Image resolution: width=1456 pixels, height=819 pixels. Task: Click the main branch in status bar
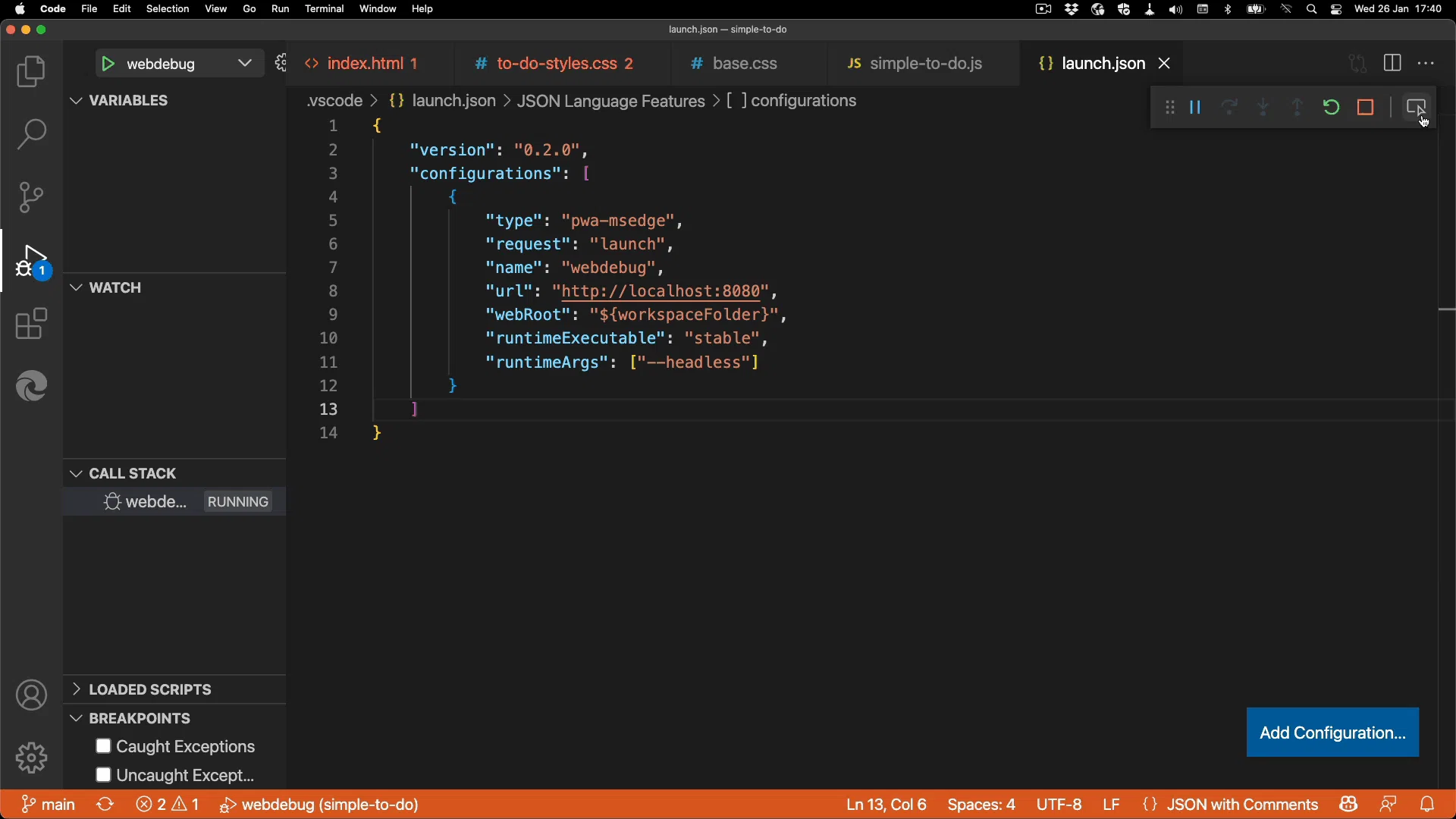point(49,805)
